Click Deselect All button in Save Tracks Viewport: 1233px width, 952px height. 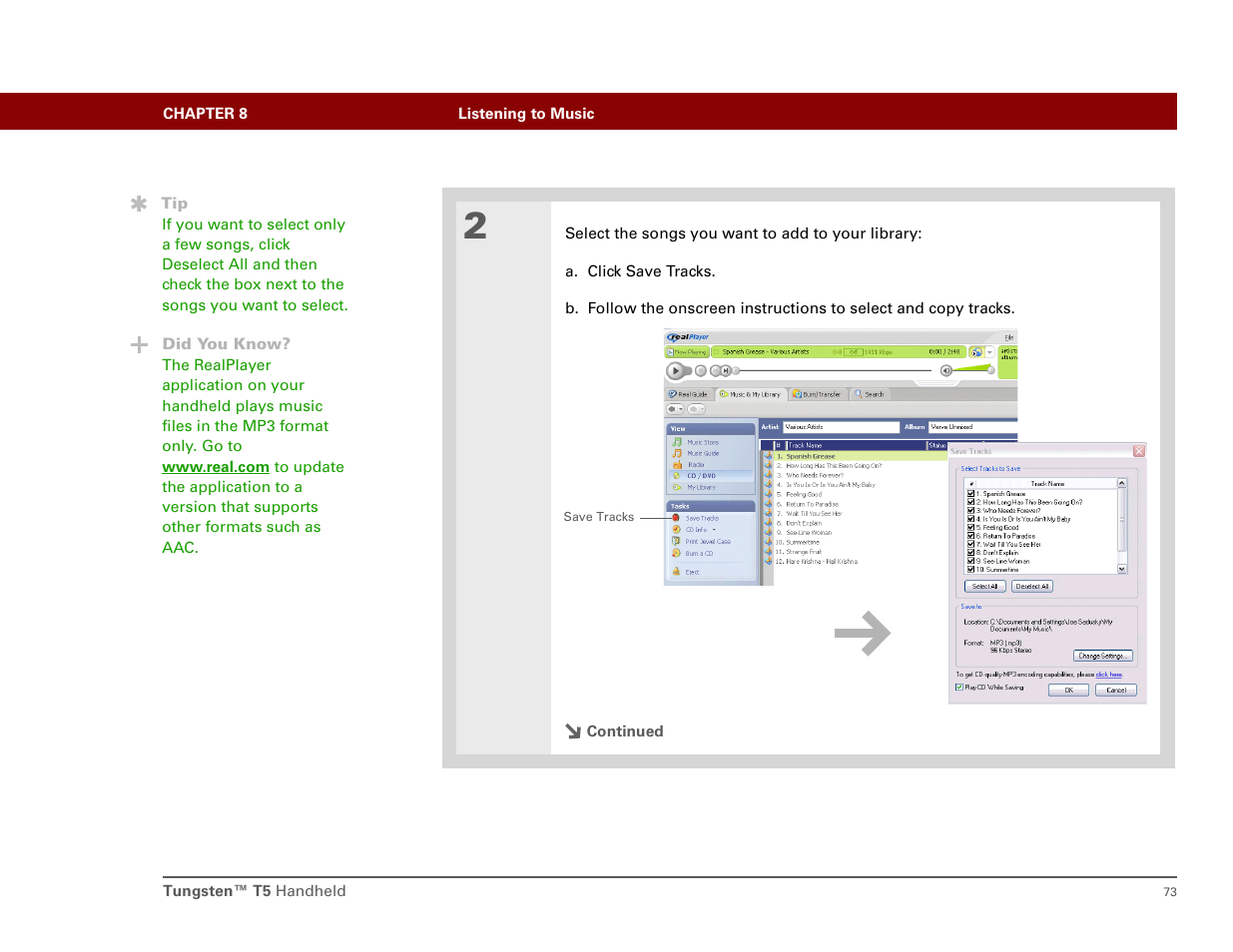pos(1031,587)
